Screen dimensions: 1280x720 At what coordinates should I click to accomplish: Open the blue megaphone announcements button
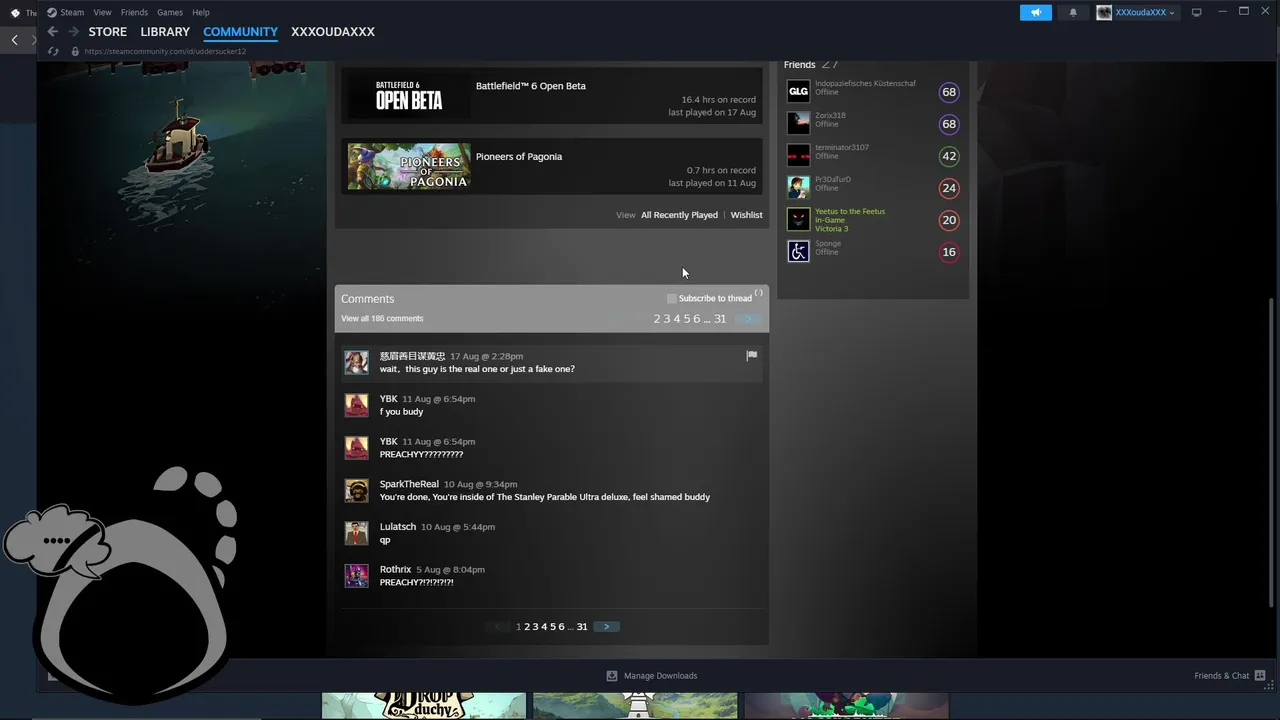[1036, 12]
